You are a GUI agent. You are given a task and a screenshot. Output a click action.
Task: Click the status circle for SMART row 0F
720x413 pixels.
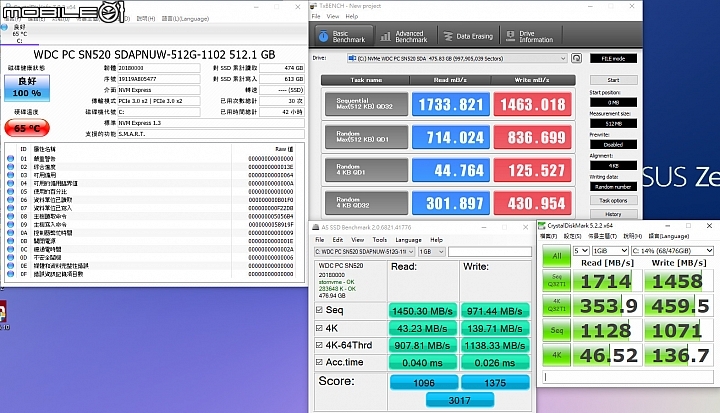[11, 274]
